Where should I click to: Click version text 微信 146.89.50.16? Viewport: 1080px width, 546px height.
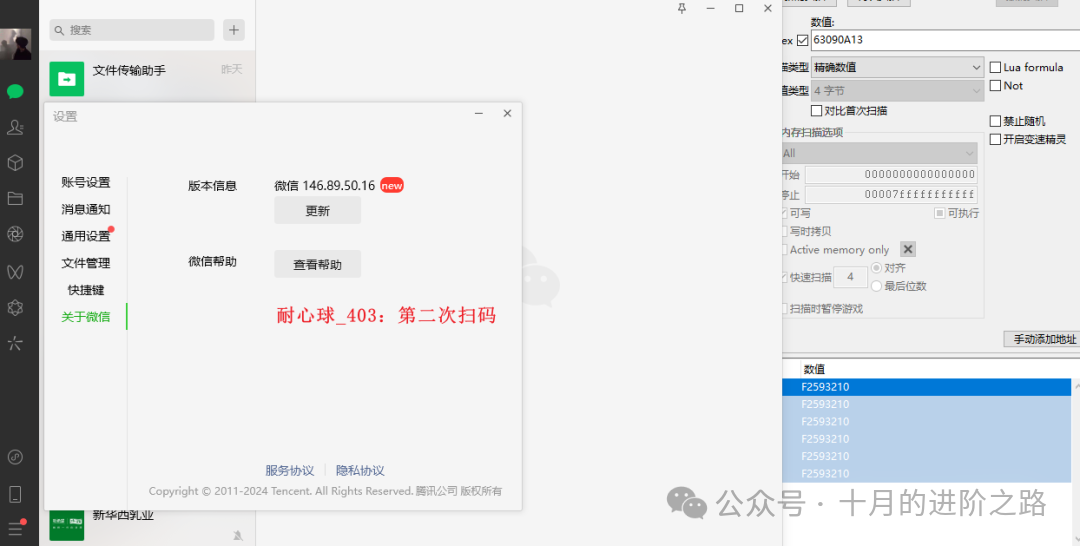click(x=324, y=186)
